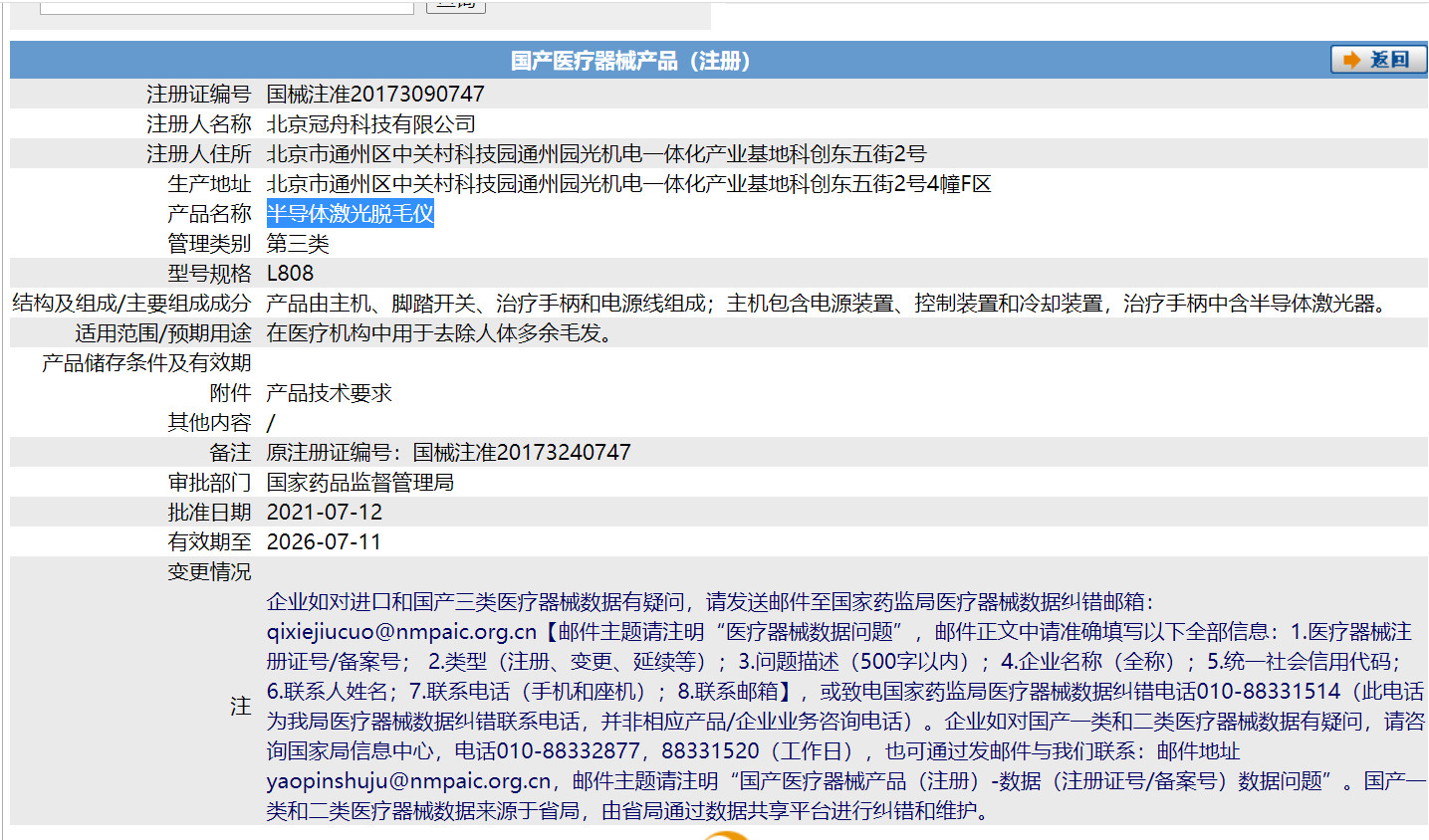Image resolution: width=1429 pixels, height=840 pixels.
Task: Click the label 适用范围/预期用途
Action: point(163,332)
